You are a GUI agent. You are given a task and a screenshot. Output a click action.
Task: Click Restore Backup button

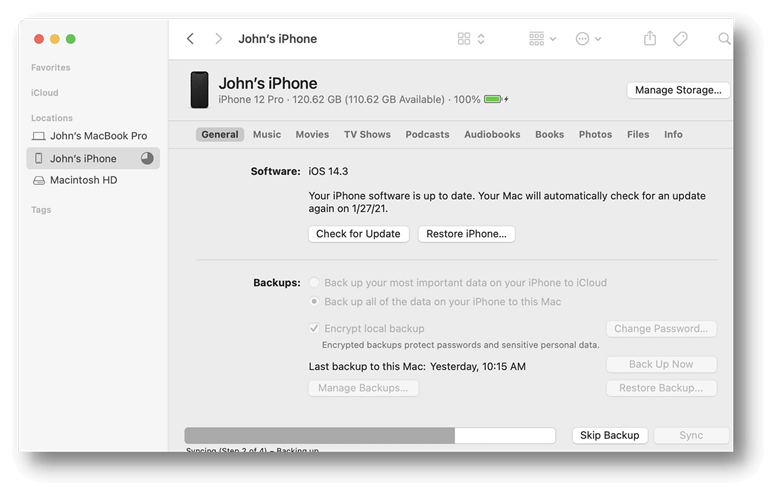point(661,388)
